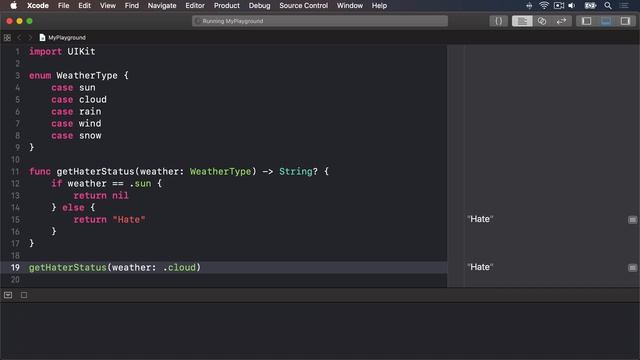The width and height of the screenshot is (640, 360).
Task: Click the WeatherType enum name
Action: 87,76
